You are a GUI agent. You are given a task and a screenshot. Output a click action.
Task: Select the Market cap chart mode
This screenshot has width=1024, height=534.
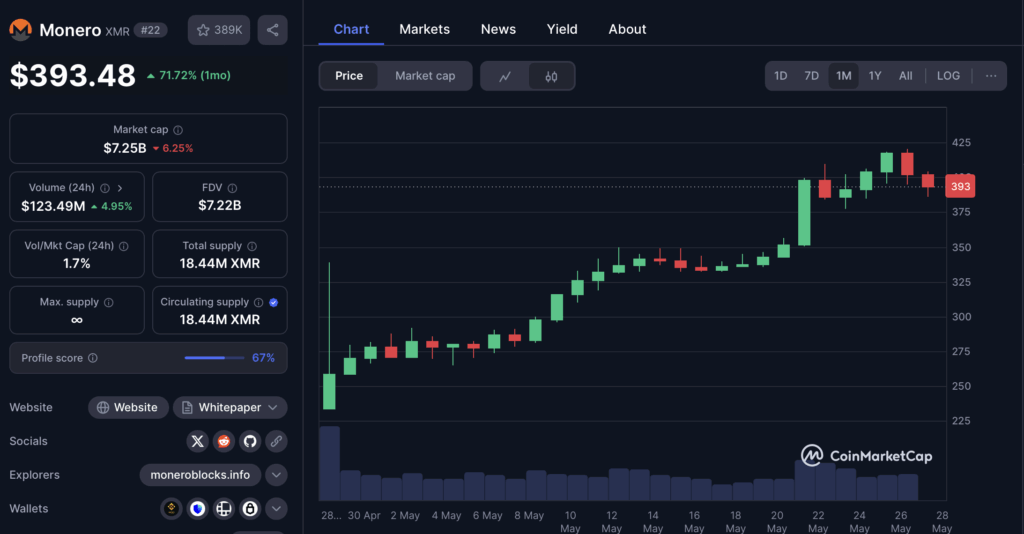[425, 76]
